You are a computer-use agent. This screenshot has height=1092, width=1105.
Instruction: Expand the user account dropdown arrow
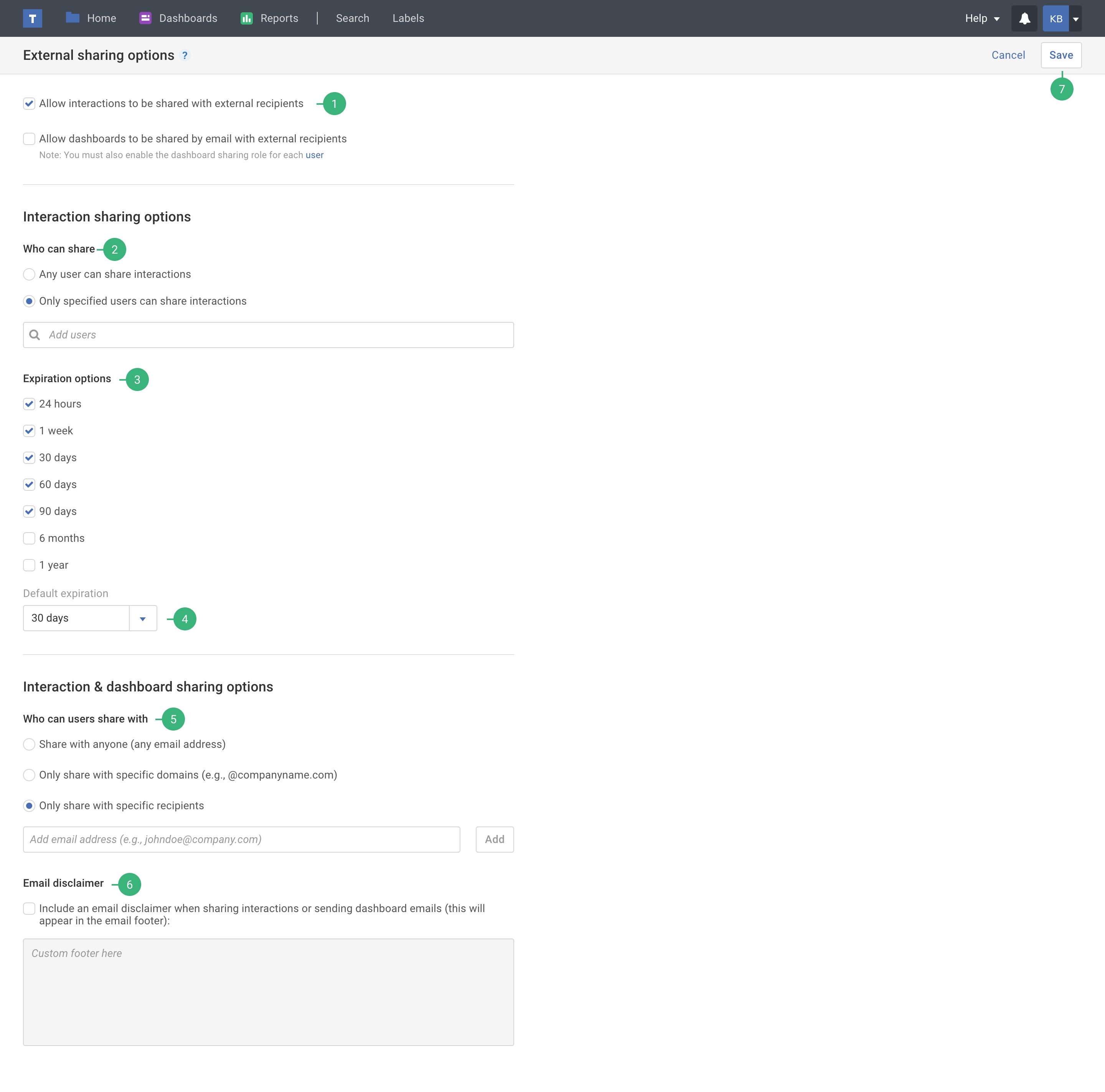(1076, 18)
